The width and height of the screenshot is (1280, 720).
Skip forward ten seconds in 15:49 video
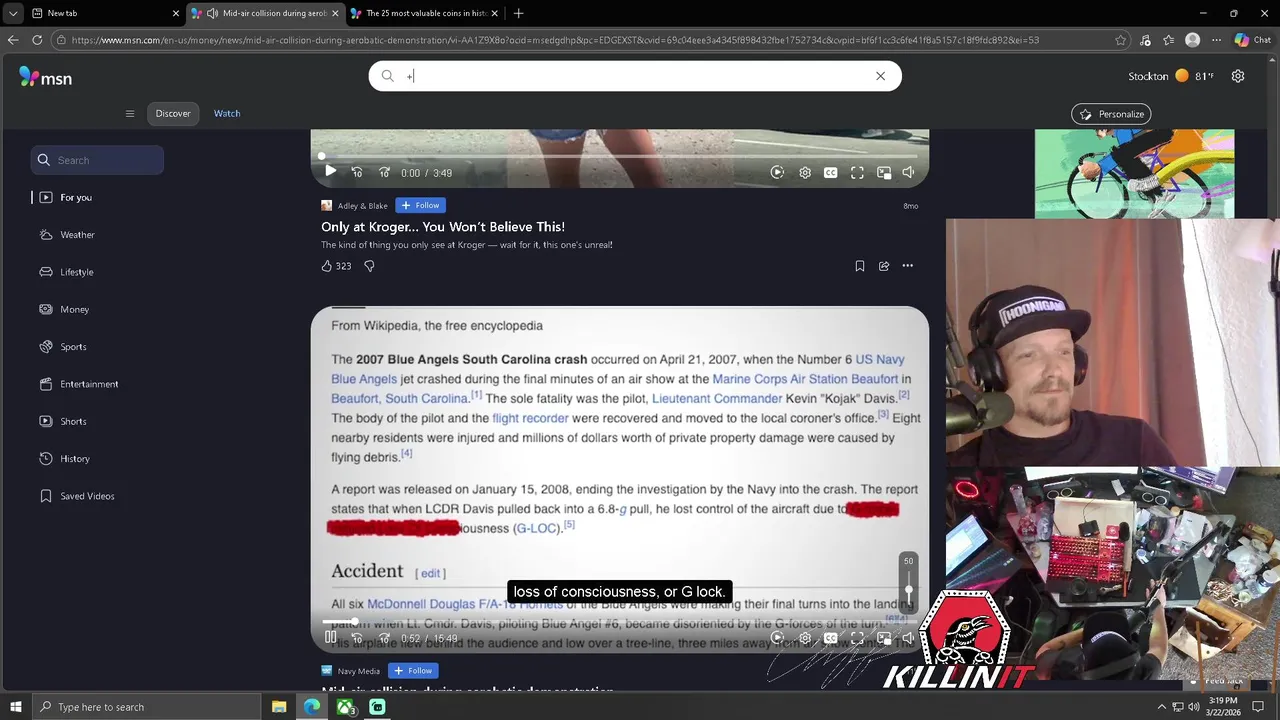(x=384, y=638)
